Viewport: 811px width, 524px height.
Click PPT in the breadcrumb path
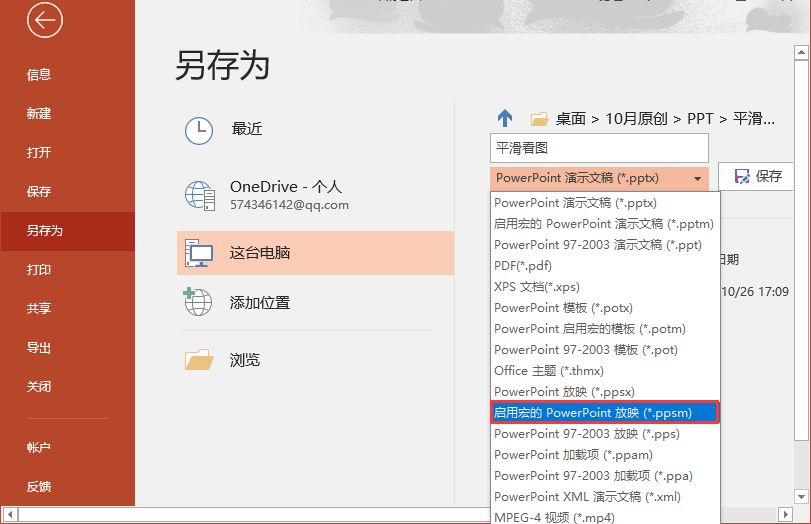click(700, 119)
